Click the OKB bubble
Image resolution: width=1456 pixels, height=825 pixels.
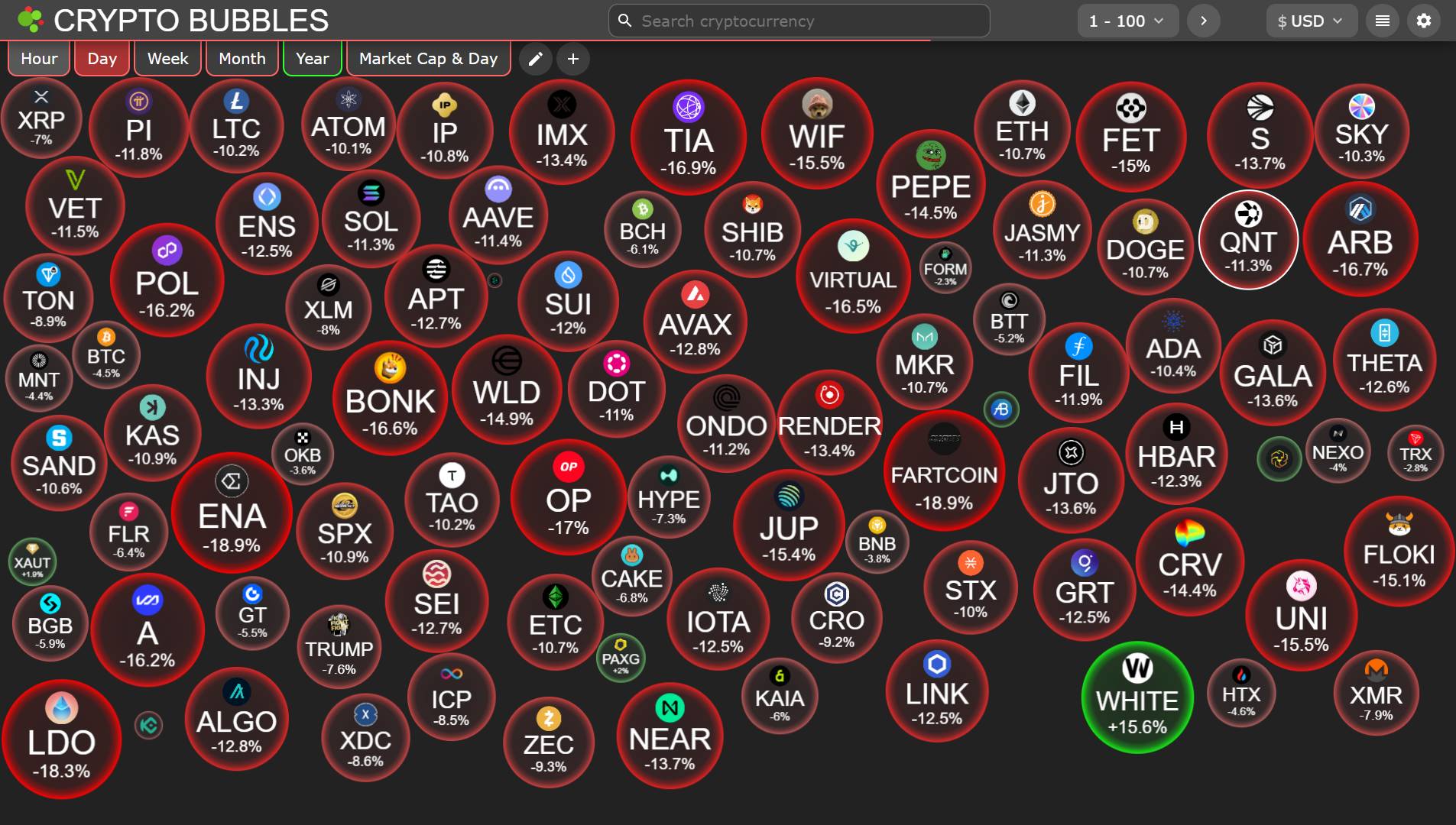303,454
